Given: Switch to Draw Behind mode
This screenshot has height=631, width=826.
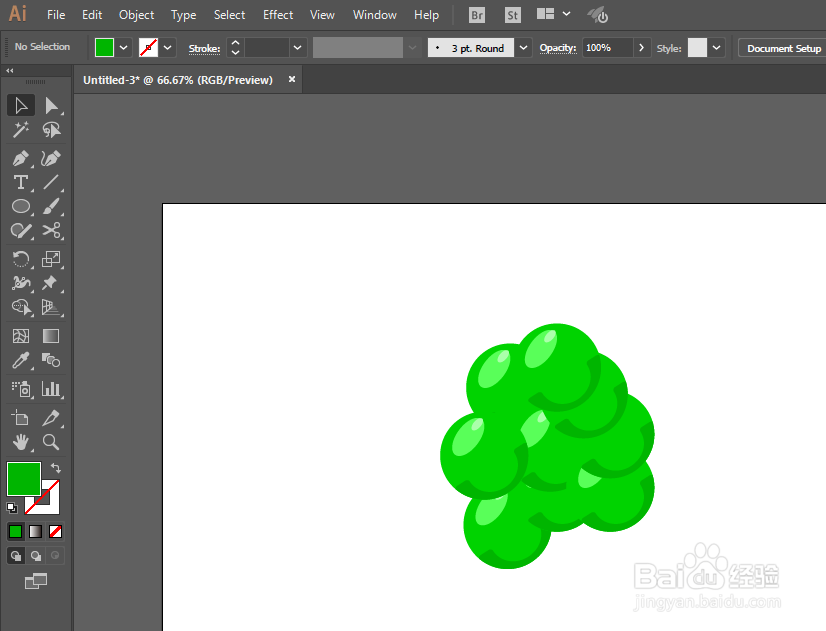Looking at the screenshot, I should [x=35, y=556].
